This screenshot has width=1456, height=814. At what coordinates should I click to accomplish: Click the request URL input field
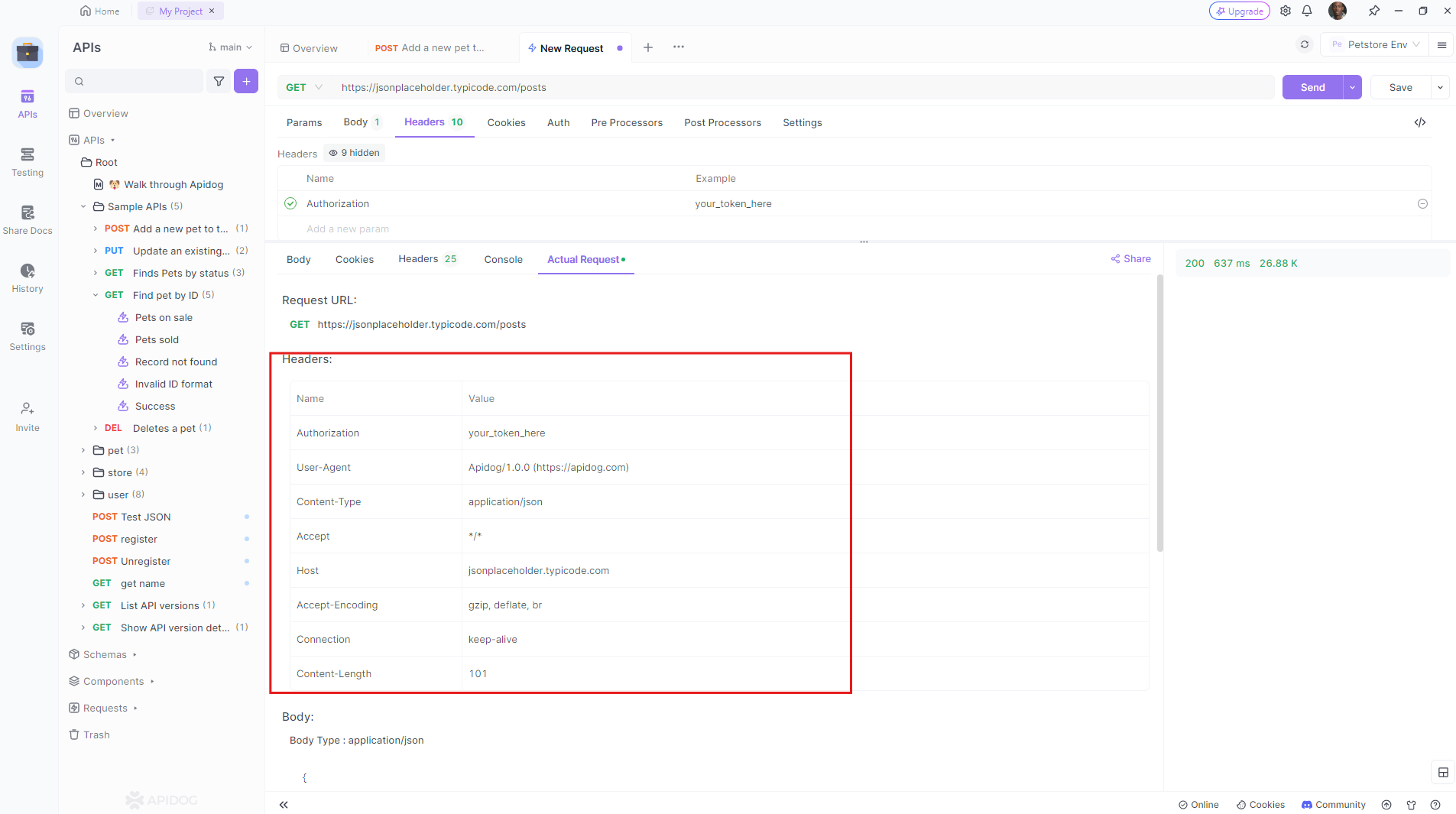803,87
